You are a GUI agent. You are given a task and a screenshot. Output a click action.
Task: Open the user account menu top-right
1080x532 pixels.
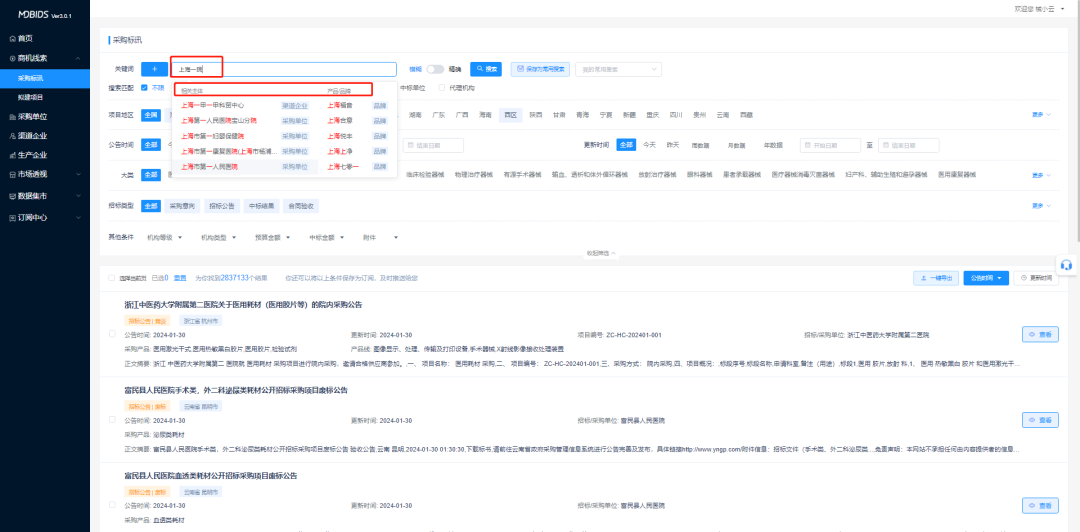pos(1040,8)
